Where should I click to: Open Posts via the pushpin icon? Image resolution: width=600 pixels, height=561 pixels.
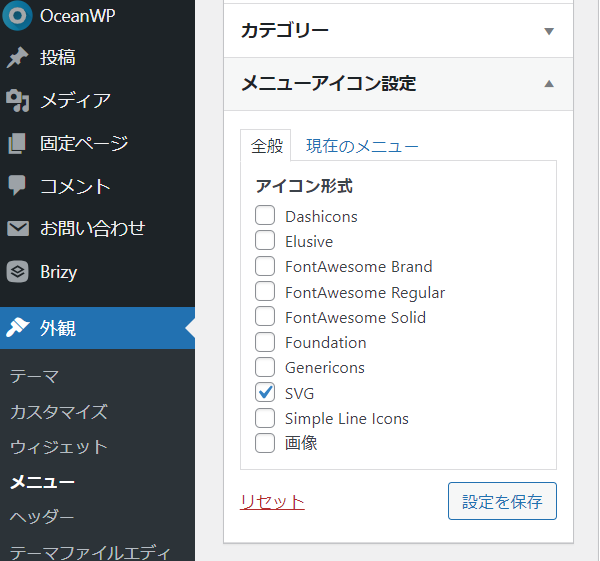click(x=17, y=58)
